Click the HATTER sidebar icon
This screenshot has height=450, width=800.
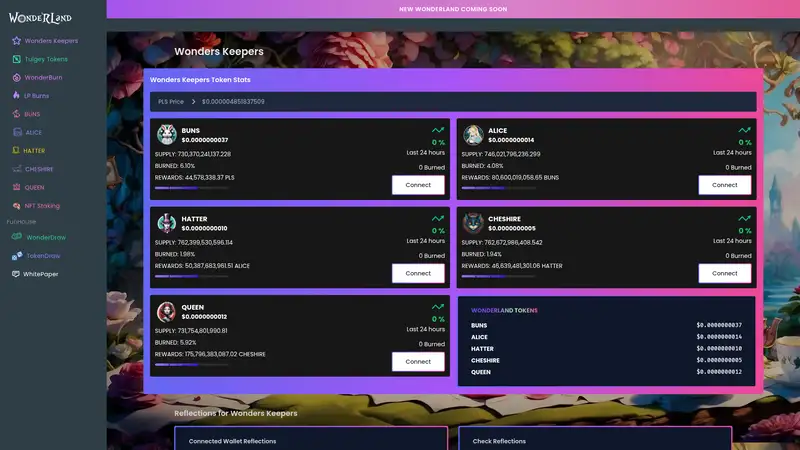coord(16,151)
